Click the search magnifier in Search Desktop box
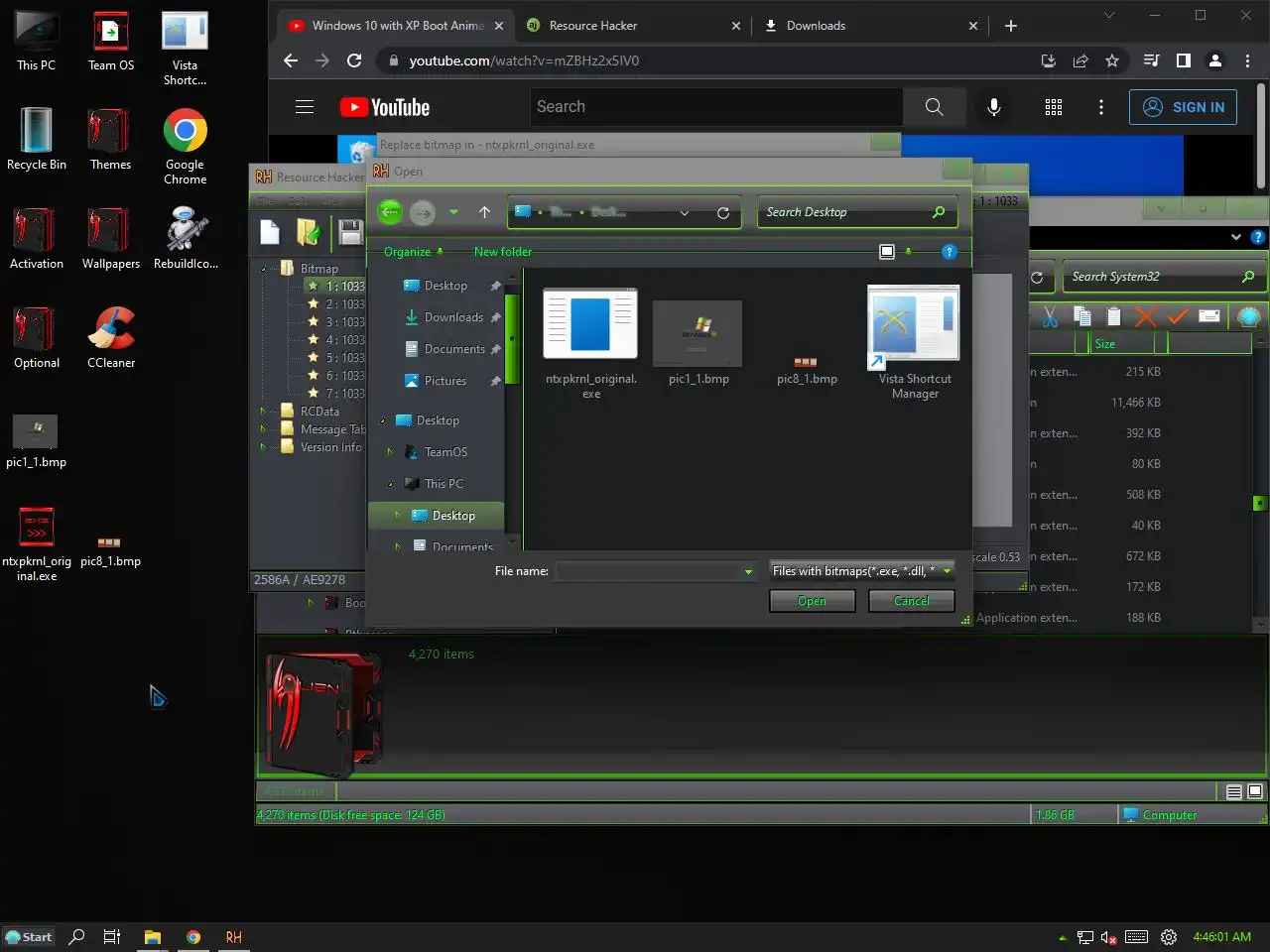This screenshot has height=952, width=1270. pos(939,212)
